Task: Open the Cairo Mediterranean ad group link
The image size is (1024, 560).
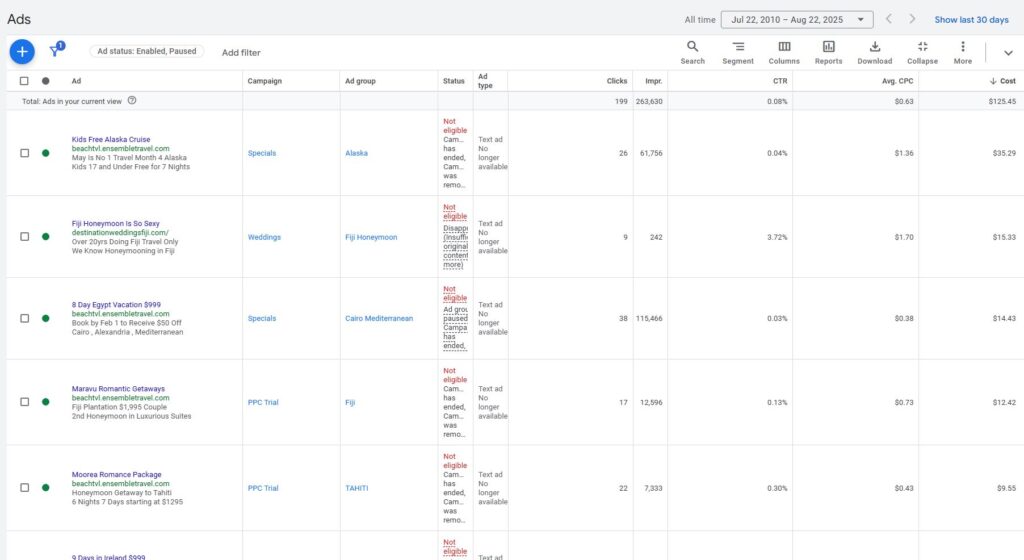Action: [x=379, y=318]
